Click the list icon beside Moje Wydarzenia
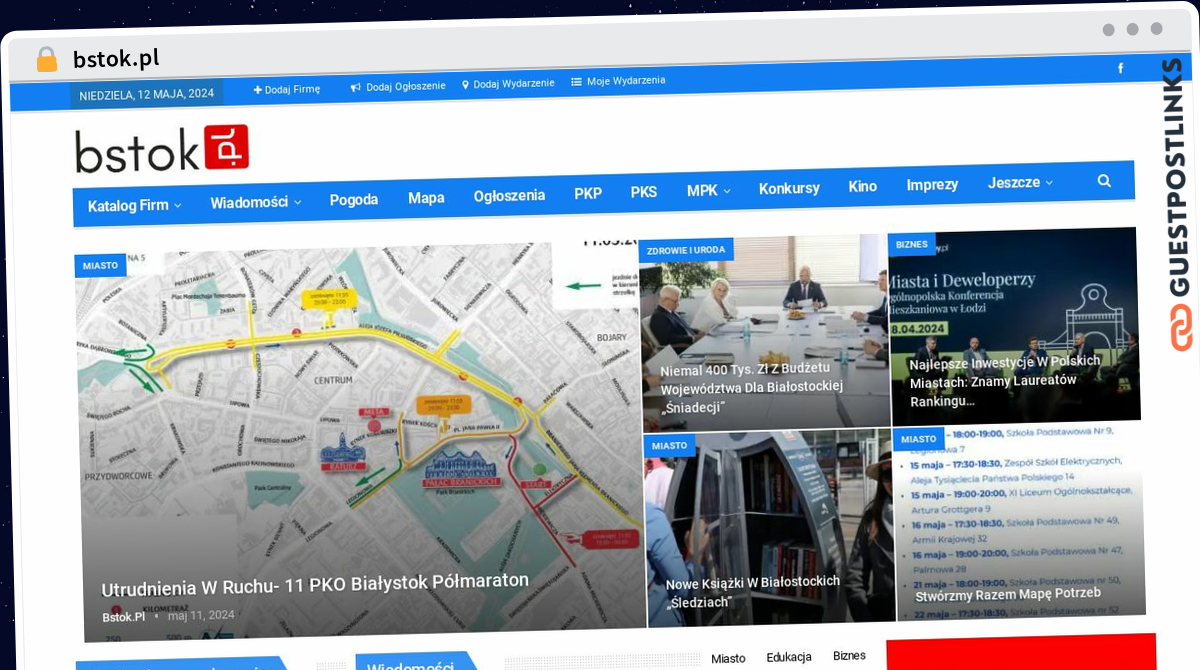1200x670 pixels. pos(576,82)
